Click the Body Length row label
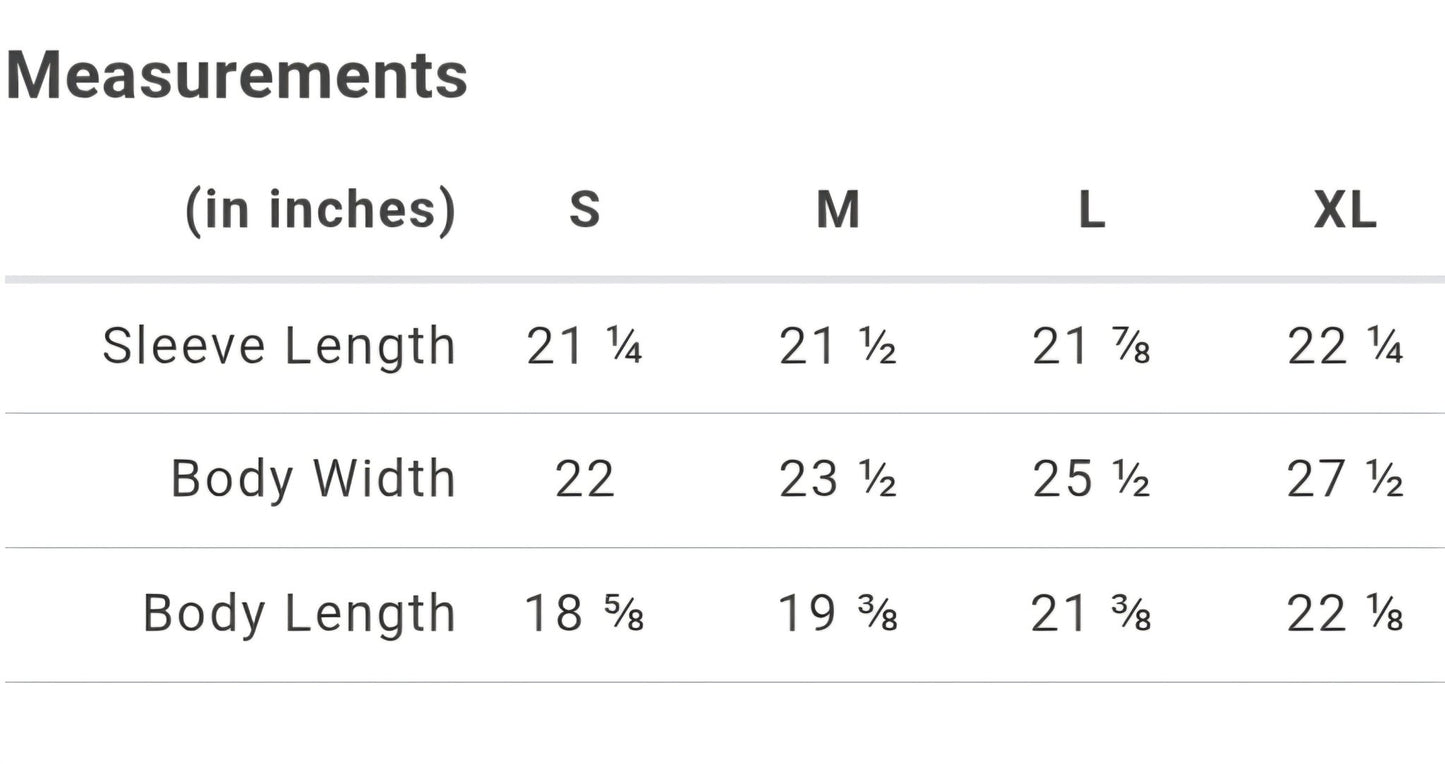Screen dimensions: 1445x764 tap(299, 613)
